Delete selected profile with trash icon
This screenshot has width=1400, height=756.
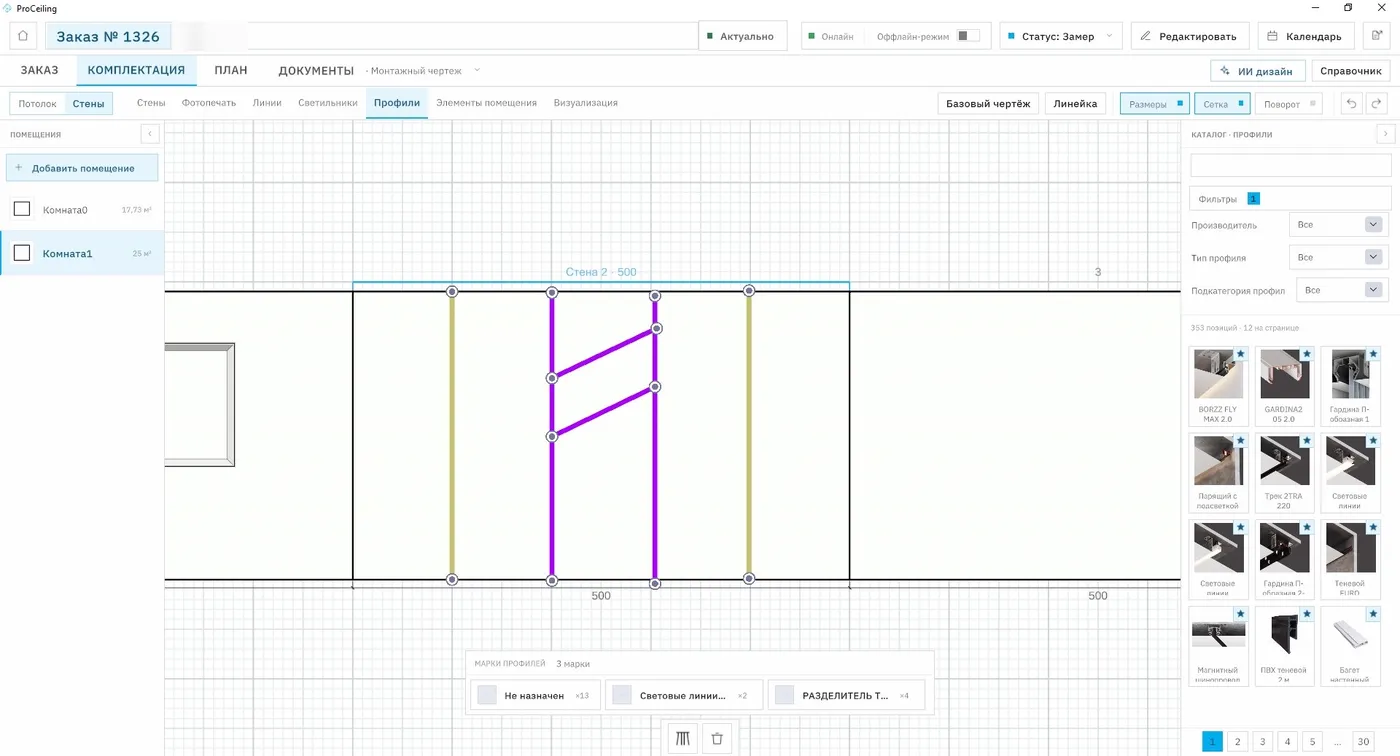(x=717, y=739)
